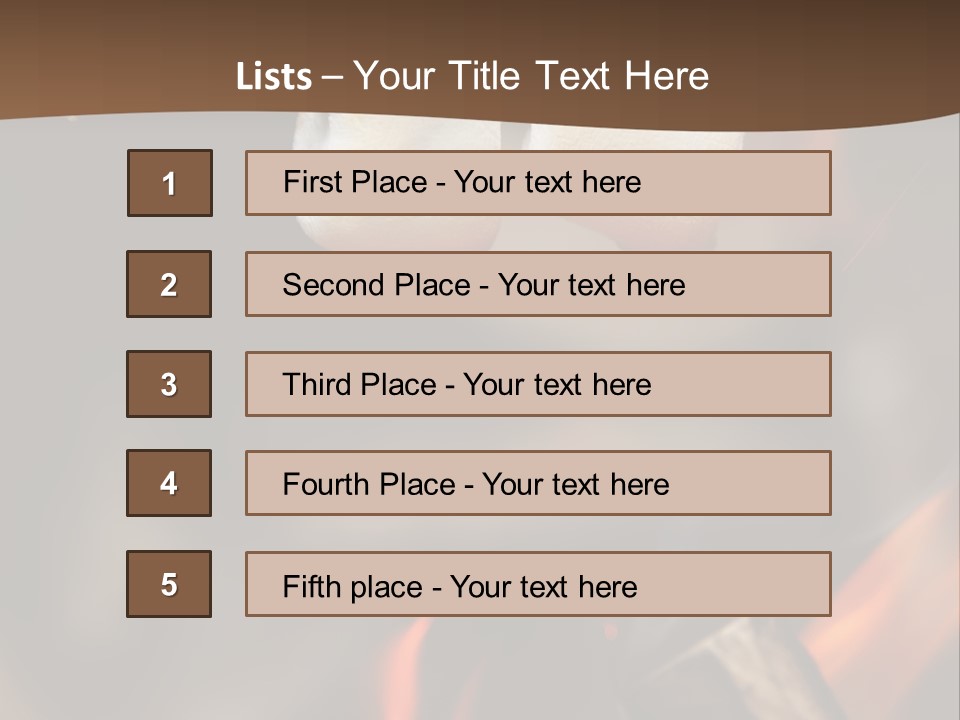Click the slide title text
The height and width of the screenshot is (720, 960).
(x=472, y=76)
